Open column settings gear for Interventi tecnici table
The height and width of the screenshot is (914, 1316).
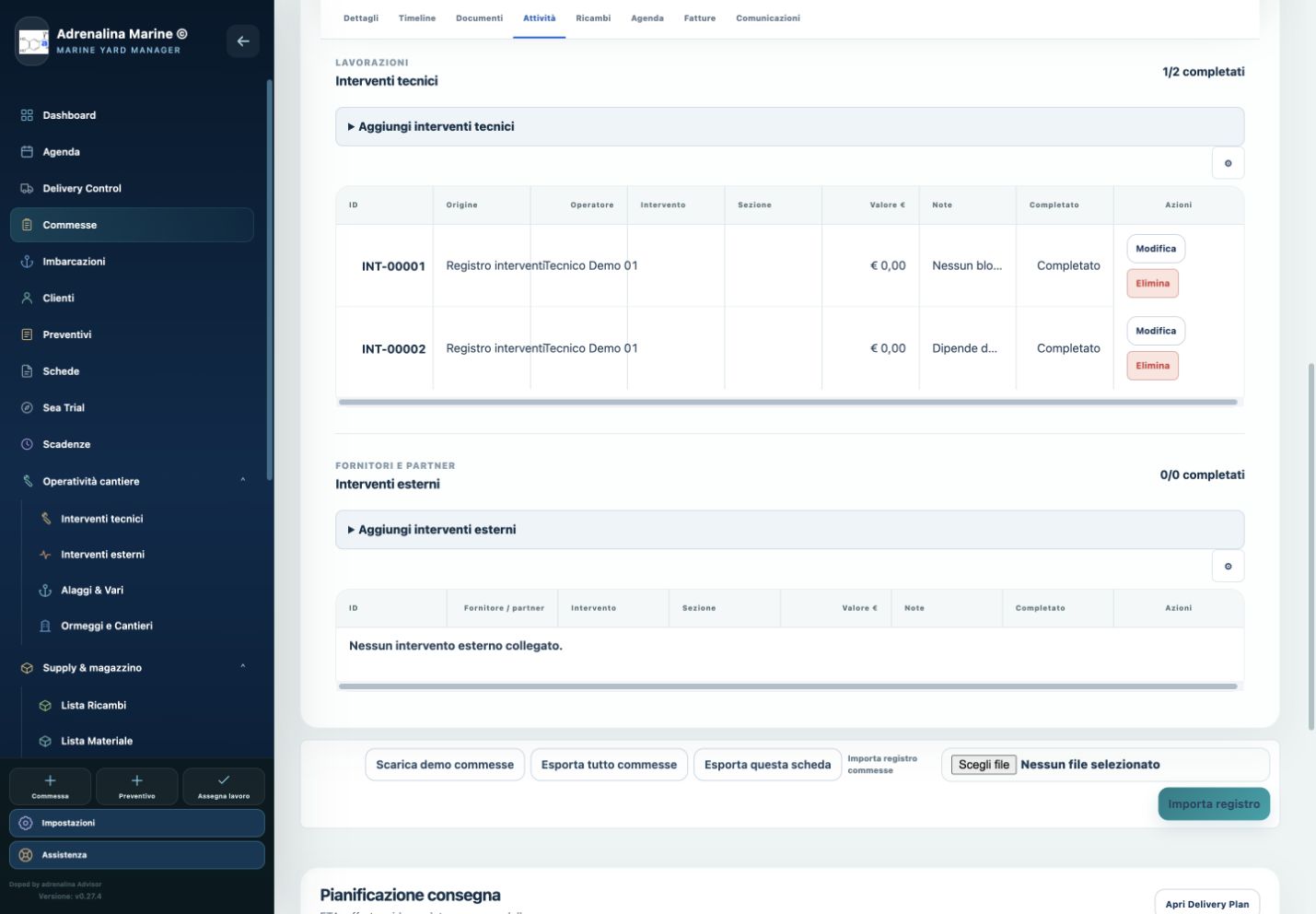(1228, 163)
